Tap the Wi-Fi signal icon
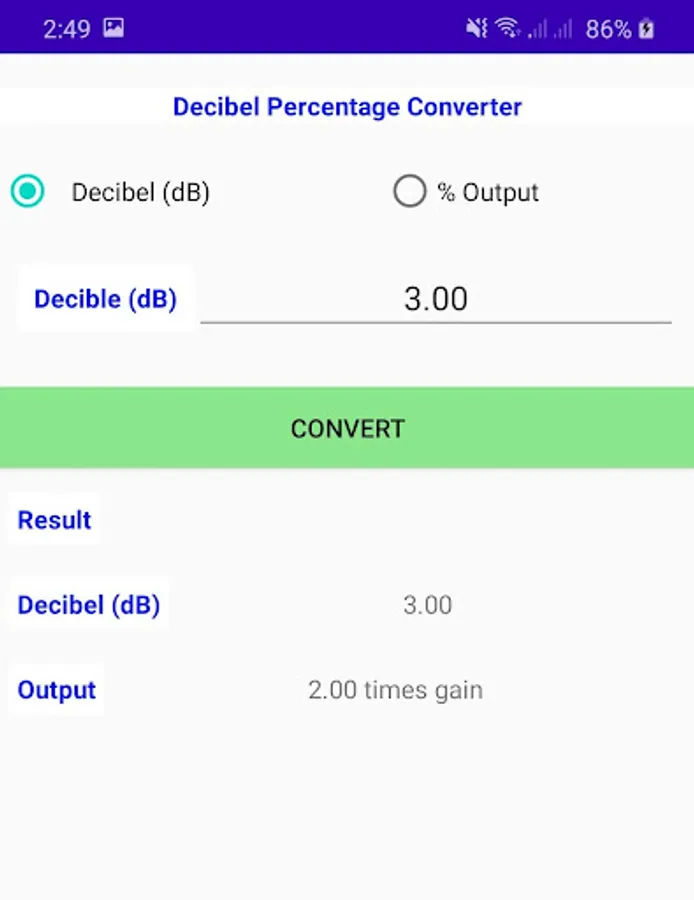The height and width of the screenshot is (900, 694). pos(508,29)
